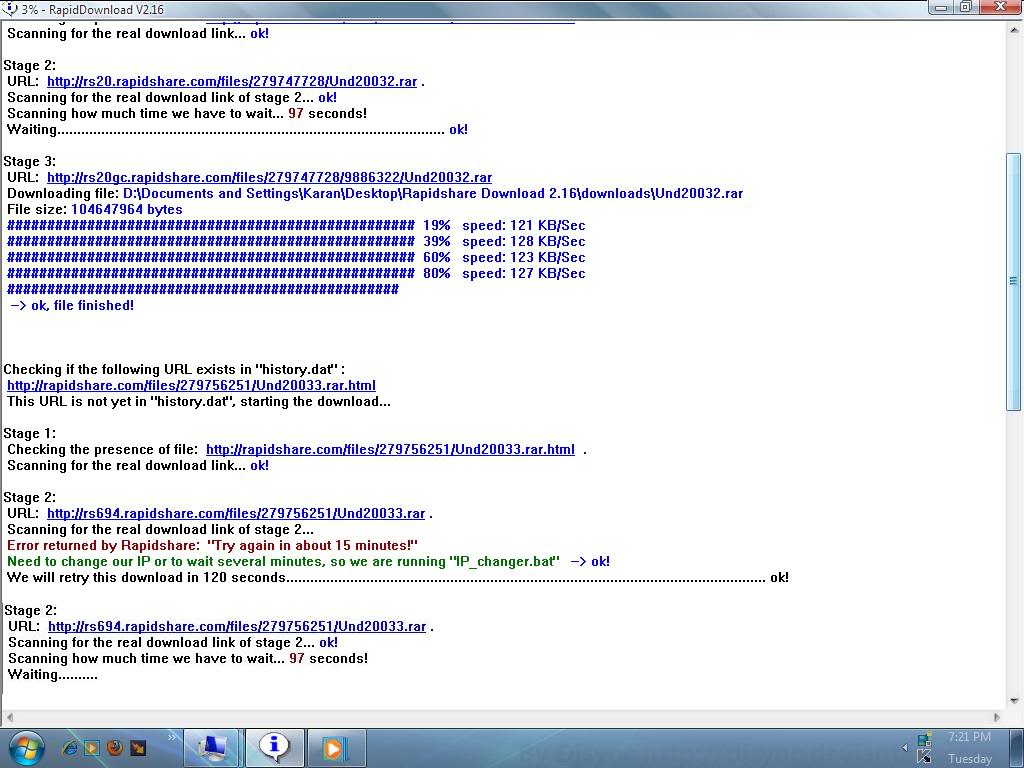This screenshot has width=1024, height=768.
Task: Click the '104647964 bytes' file size
Action: (x=127, y=210)
